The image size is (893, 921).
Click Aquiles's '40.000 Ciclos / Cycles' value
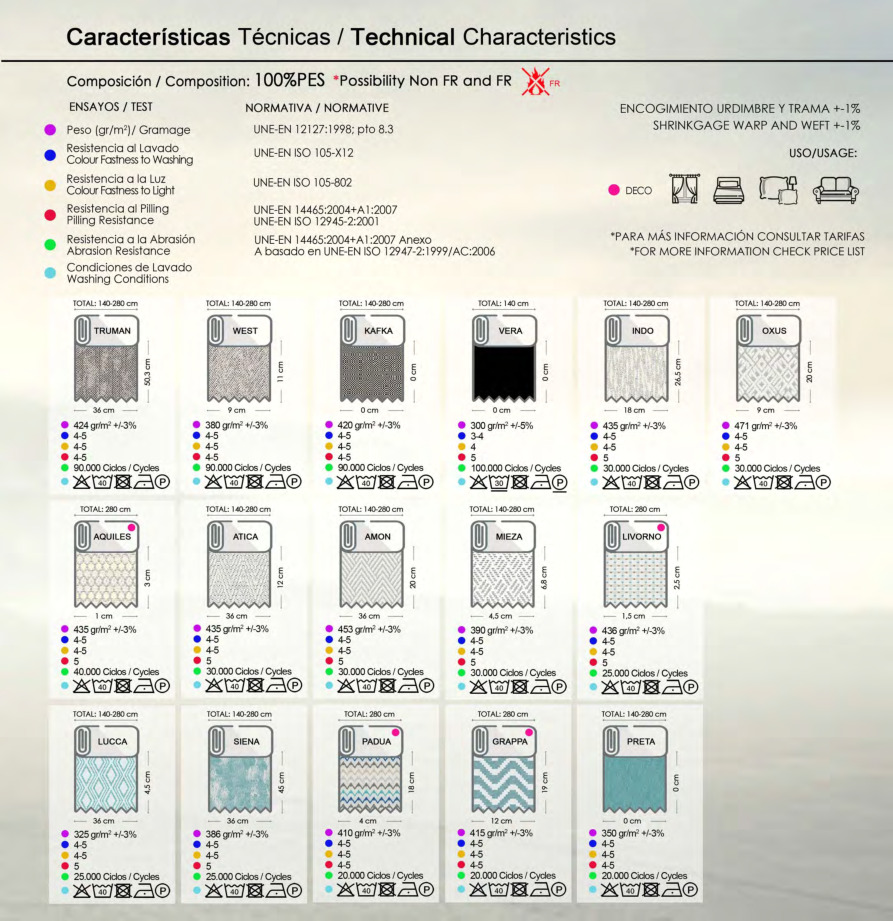(116, 671)
